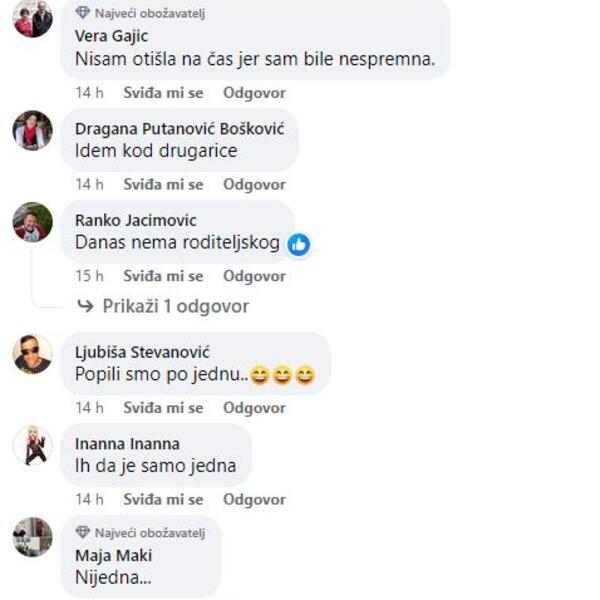Image resolution: width=600 pixels, height=600 pixels.
Task: Open Vera Gajic's name link
Action: pyautogui.click(x=111, y=36)
